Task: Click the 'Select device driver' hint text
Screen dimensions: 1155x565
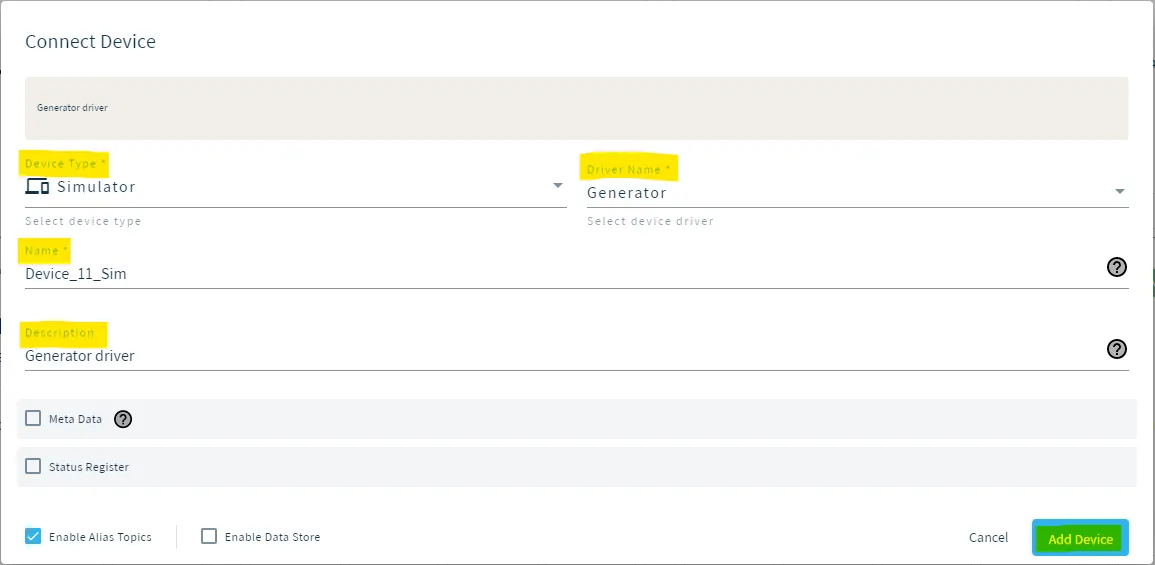Action: [x=650, y=221]
